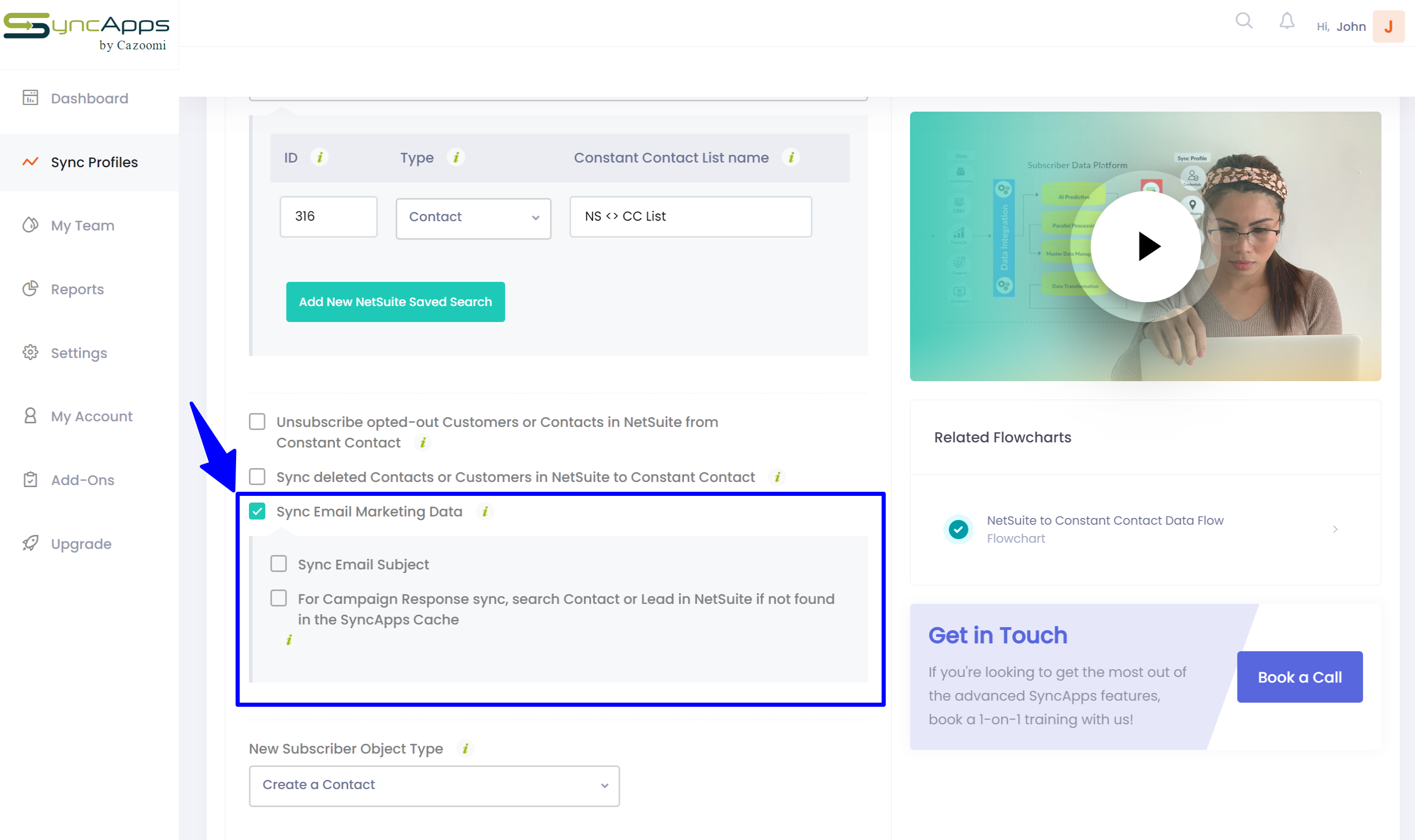Image resolution: width=1415 pixels, height=840 pixels.
Task: Click the NS <> CC List name field
Action: 690,216
